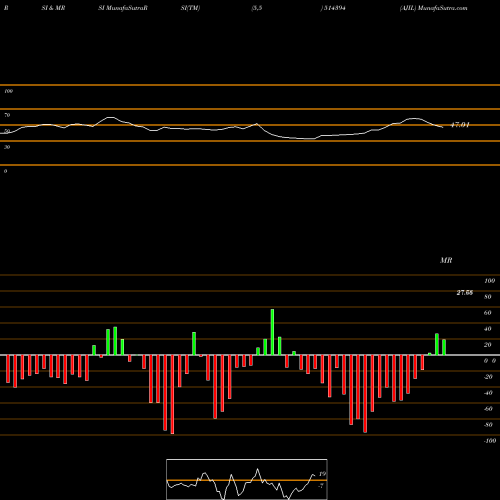
Task: Click the MunafaSutra.com watermark text in header
Action: (x=442, y=8)
